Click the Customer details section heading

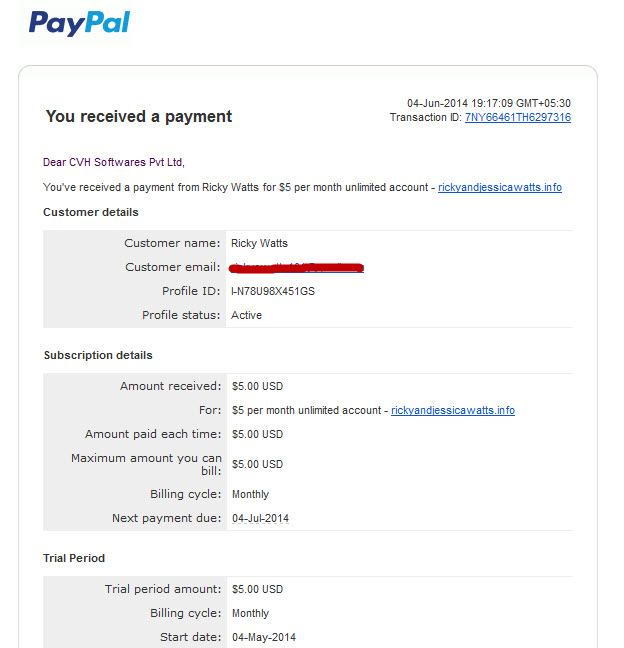pyautogui.click(x=91, y=212)
